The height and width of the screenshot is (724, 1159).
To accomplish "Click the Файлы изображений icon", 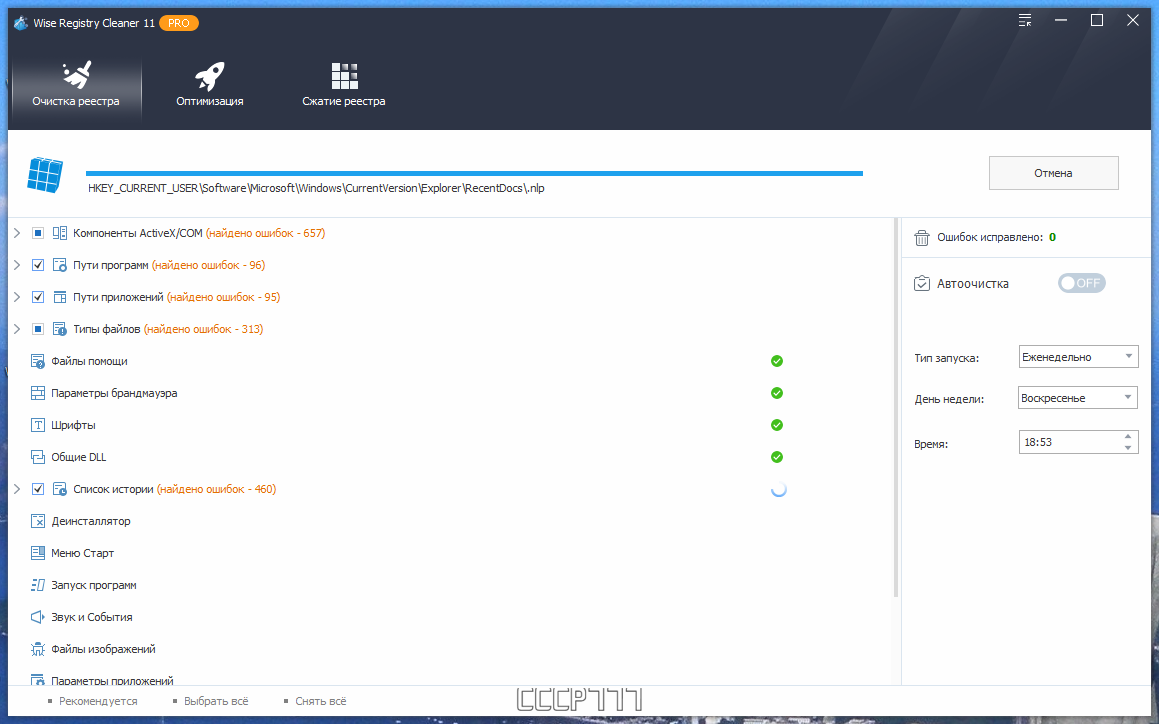I will [x=38, y=649].
